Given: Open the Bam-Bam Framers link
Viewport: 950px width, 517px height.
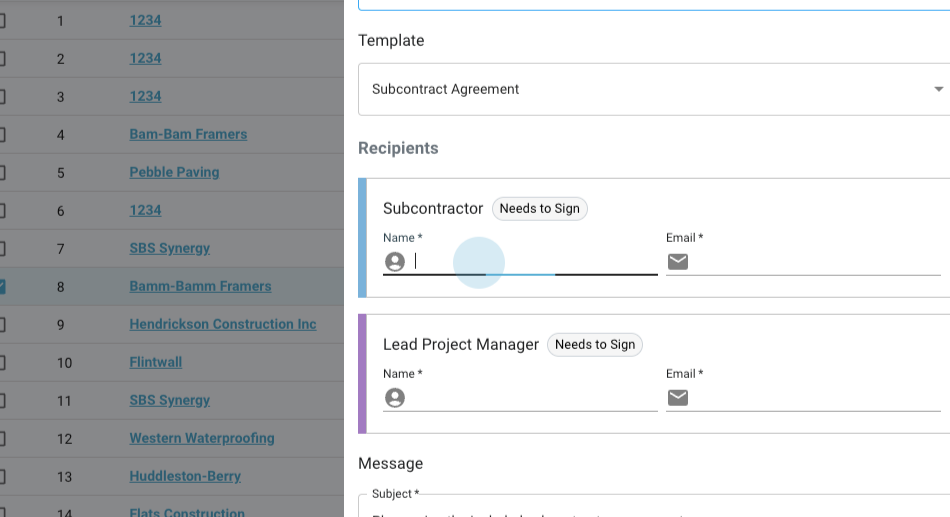Looking at the screenshot, I should click(188, 134).
